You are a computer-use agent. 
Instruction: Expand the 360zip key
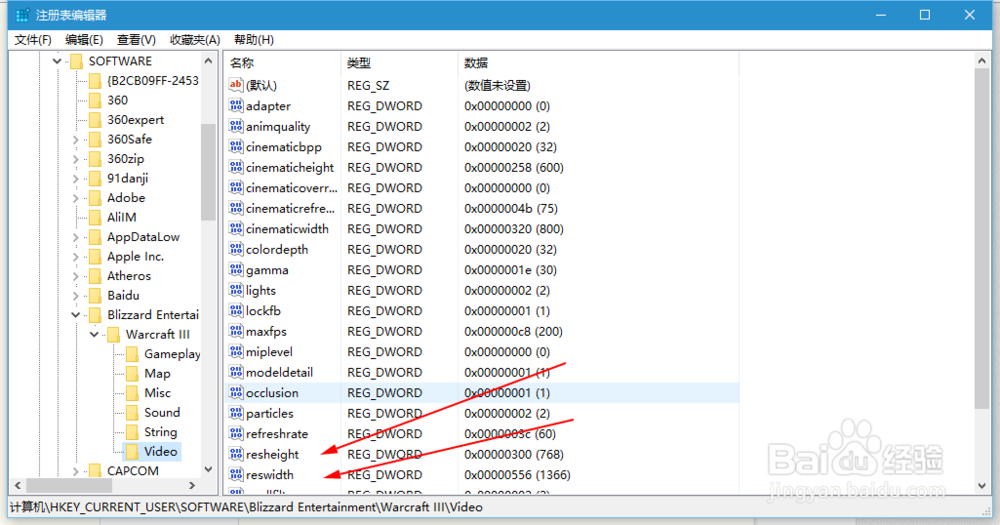[x=75, y=159]
